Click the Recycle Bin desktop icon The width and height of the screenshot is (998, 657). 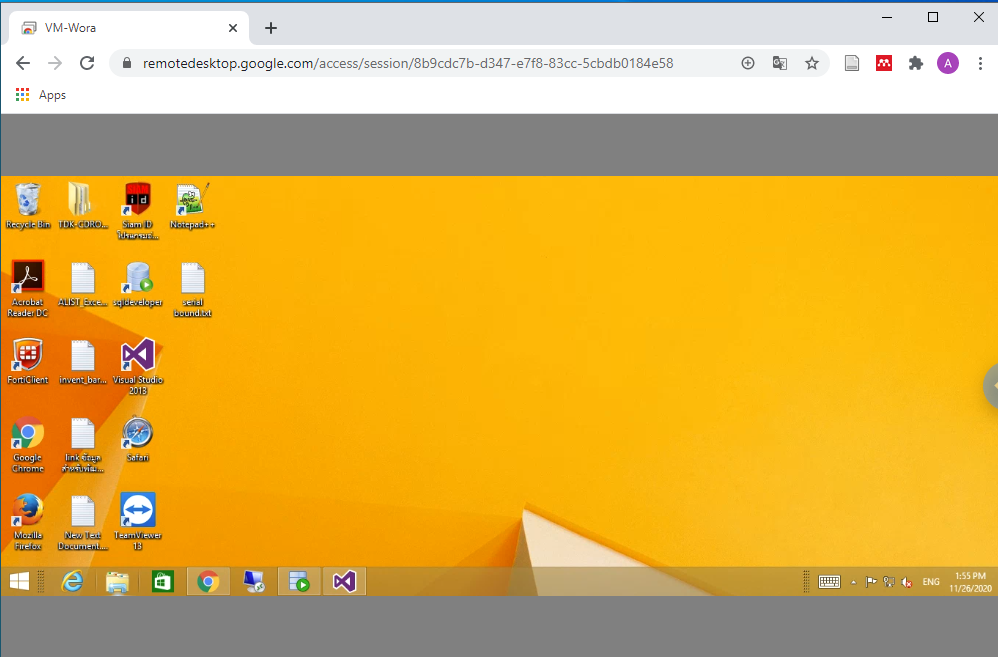coord(28,200)
